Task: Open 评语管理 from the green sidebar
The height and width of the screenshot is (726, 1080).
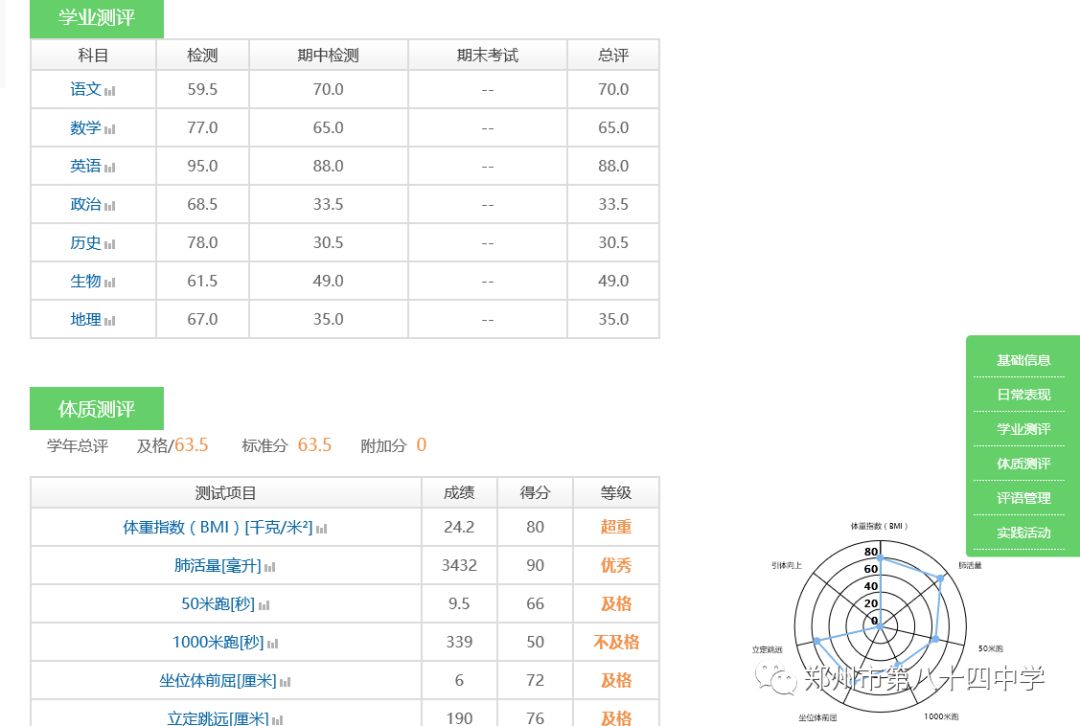Action: [x=1023, y=498]
